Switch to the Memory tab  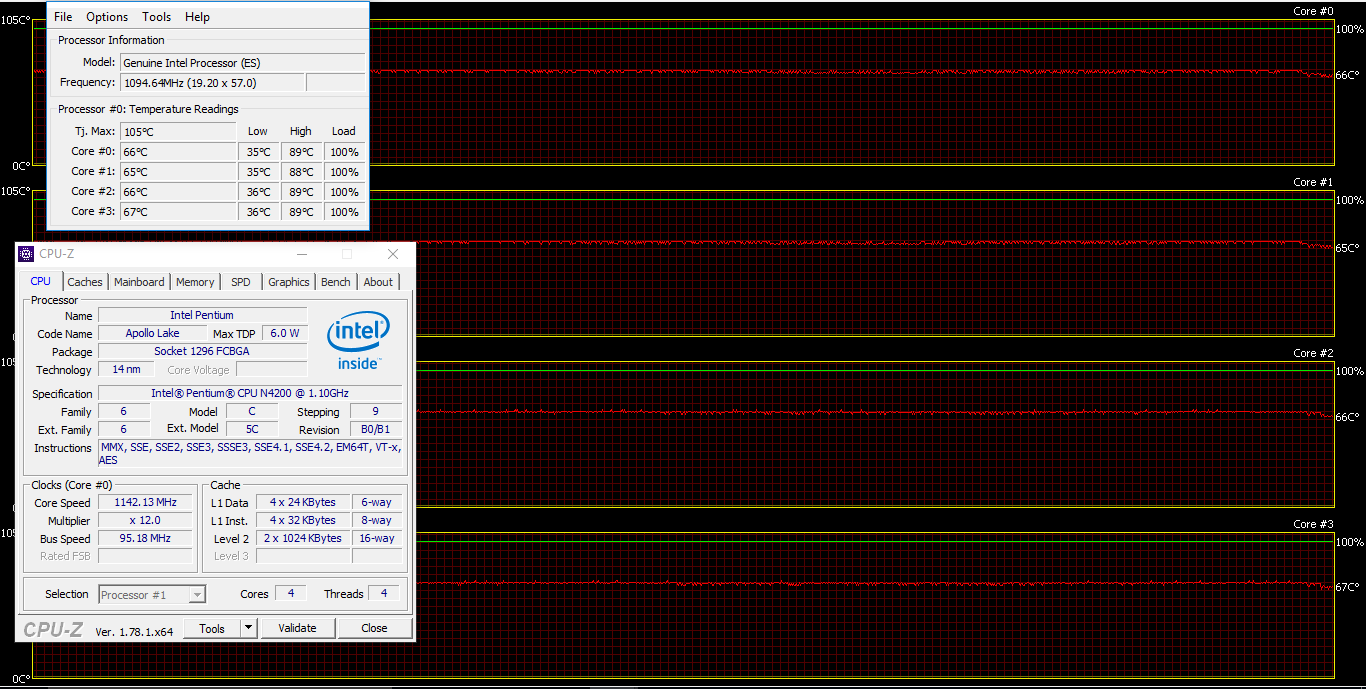point(195,282)
